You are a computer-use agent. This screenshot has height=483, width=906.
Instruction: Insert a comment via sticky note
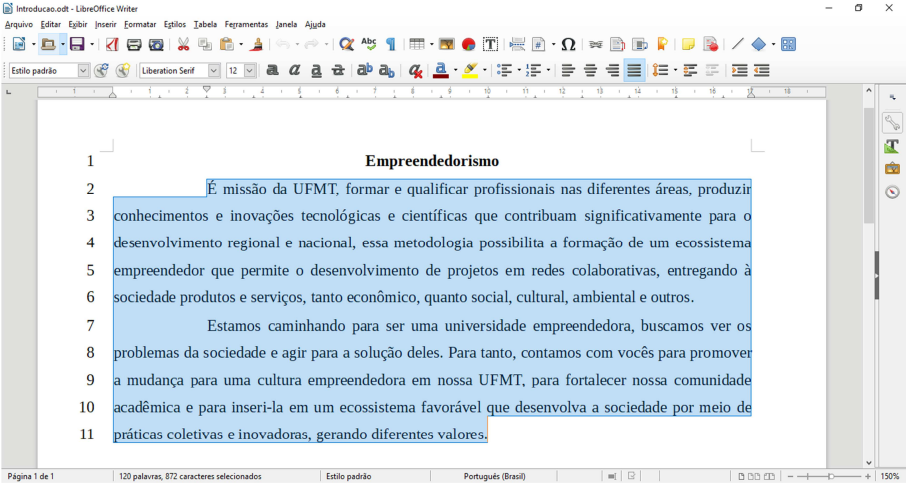[688, 44]
